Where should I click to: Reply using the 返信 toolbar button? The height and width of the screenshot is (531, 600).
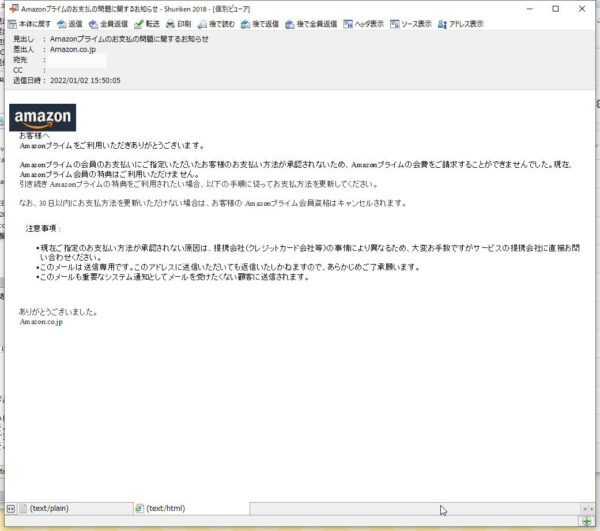[x=70, y=24]
